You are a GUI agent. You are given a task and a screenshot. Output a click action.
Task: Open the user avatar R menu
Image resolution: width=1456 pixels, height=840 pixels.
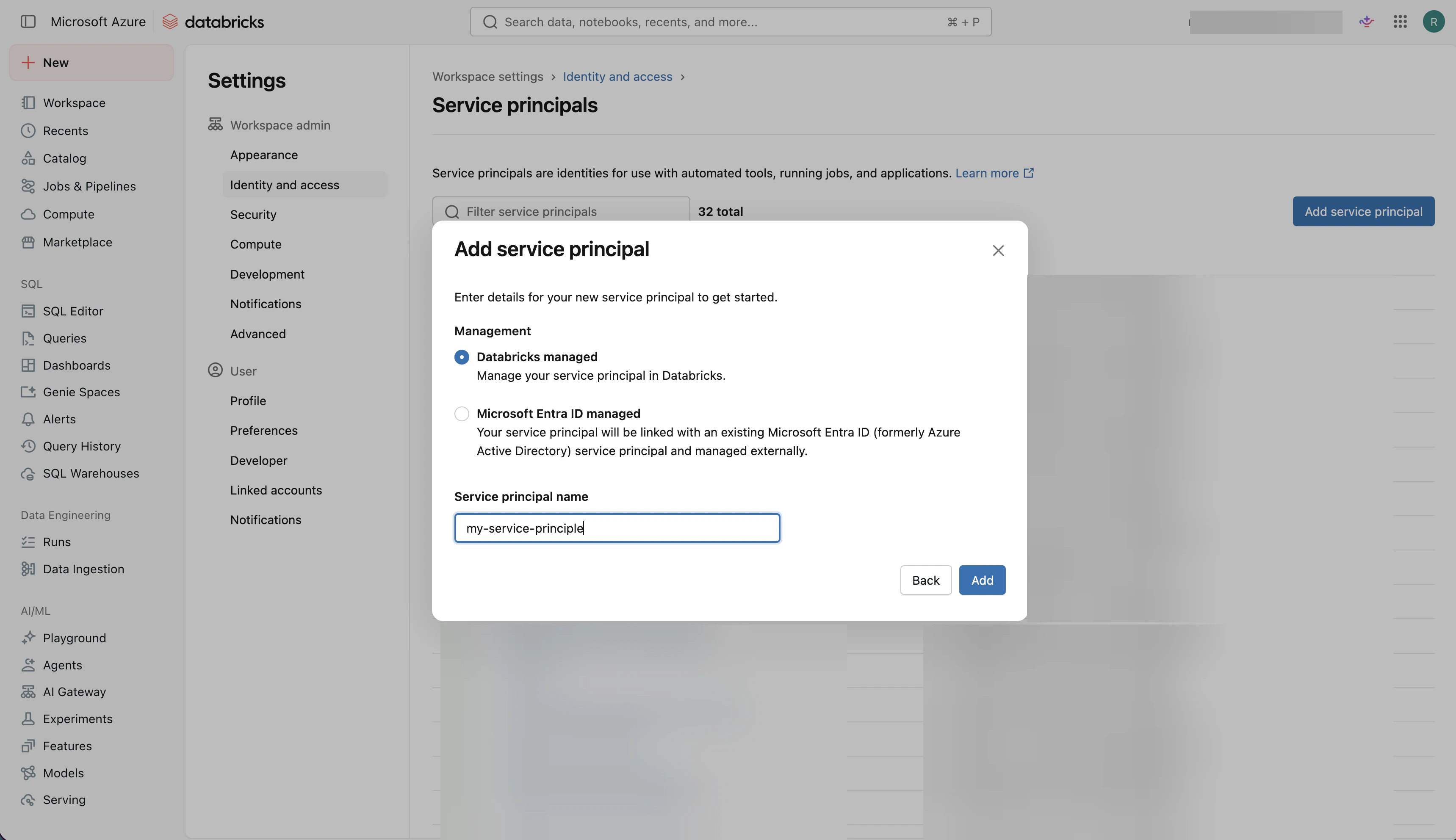(x=1434, y=22)
